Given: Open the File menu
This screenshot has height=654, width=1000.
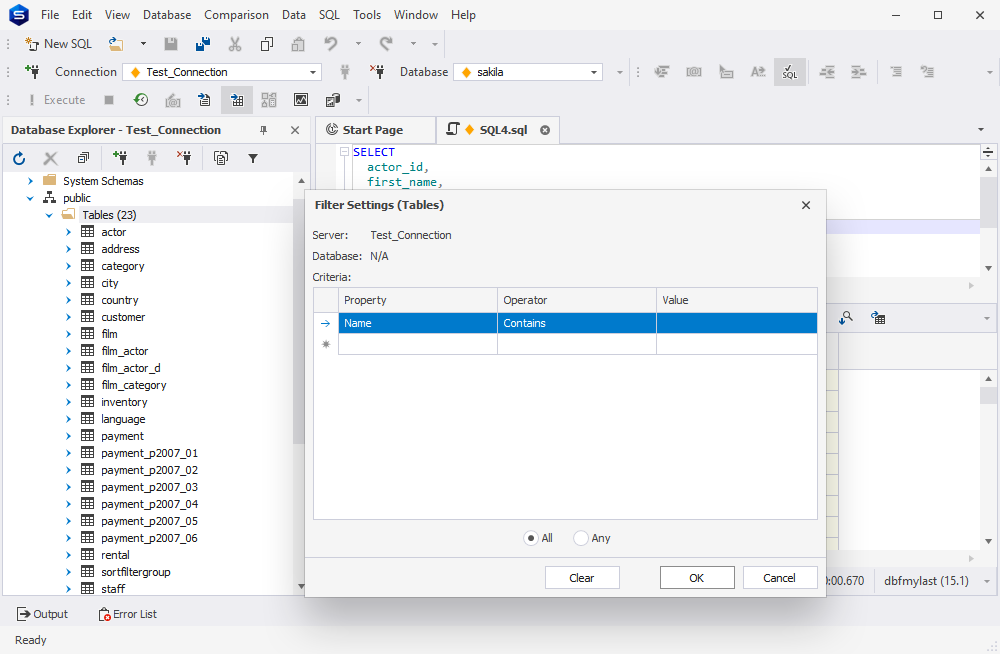Looking at the screenshot, I should click(x=50, y=15).
